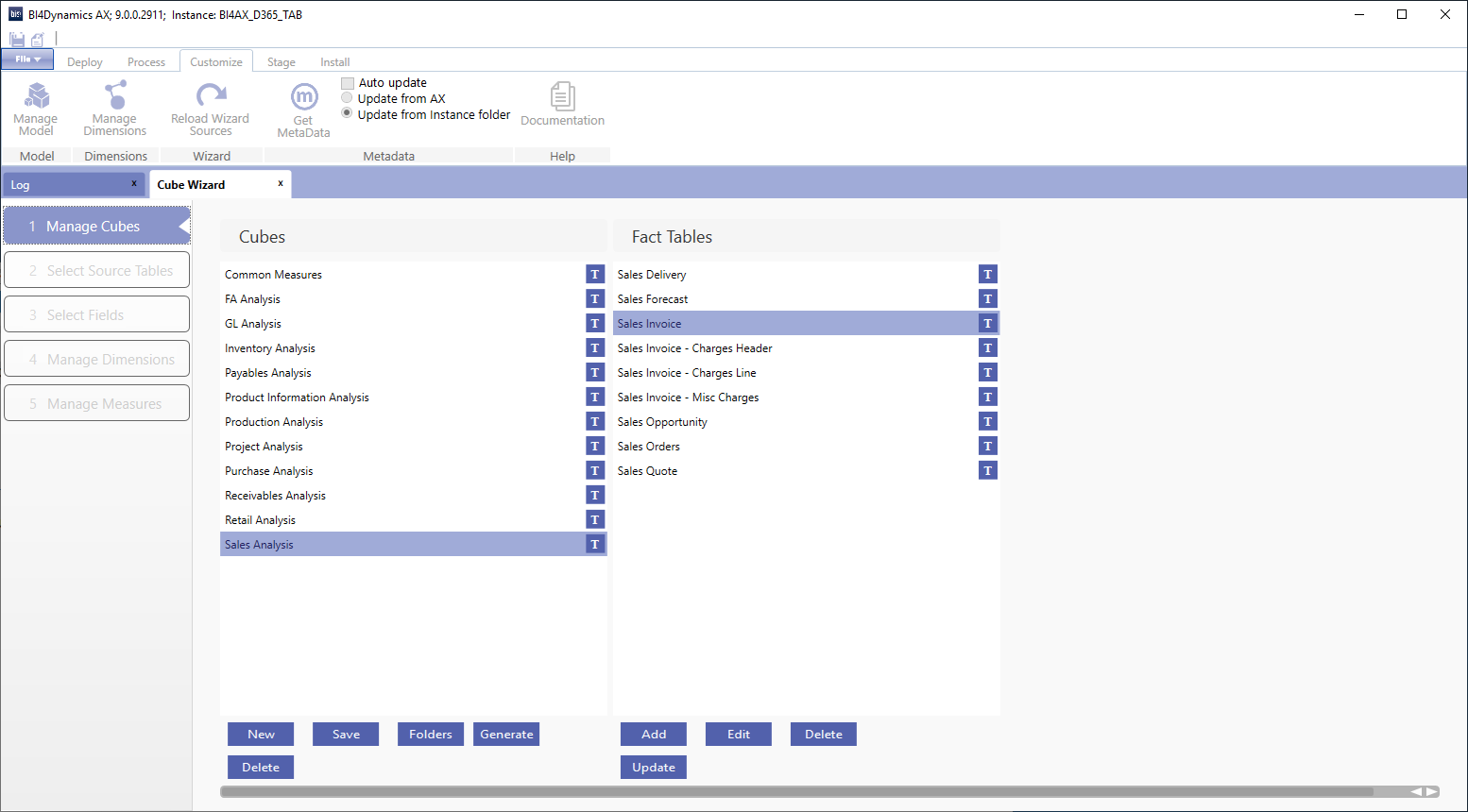Screen dimensions: 1468x812
Task: Close the Cube Wizard tab
Action: (x=281, y=183)
